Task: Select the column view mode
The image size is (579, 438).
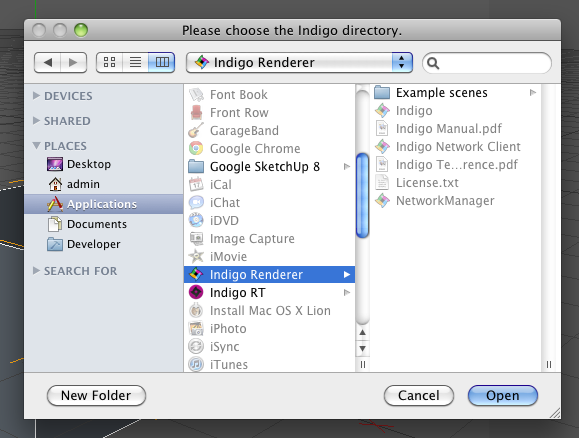Action: click(162, 62)
